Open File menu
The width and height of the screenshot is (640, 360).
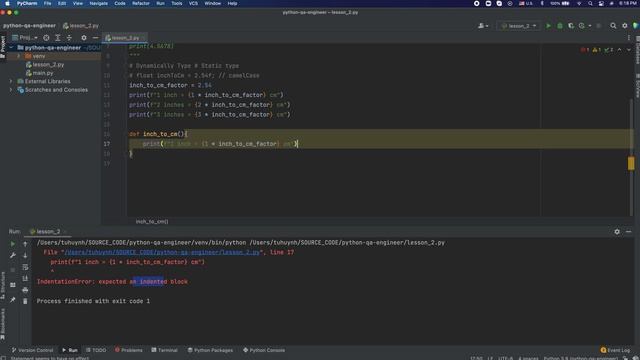coord(47,3)
